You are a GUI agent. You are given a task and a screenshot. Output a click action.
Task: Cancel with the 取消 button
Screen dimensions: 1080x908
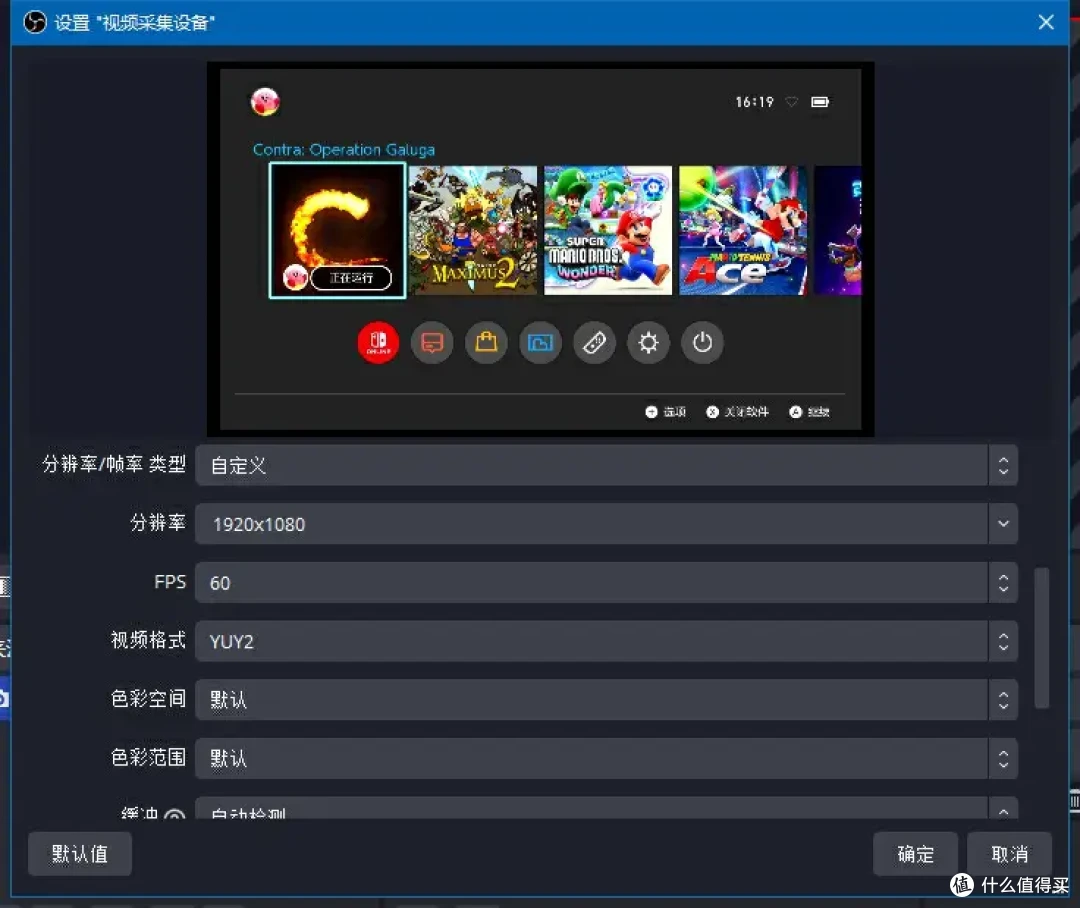coord(1009,854)
